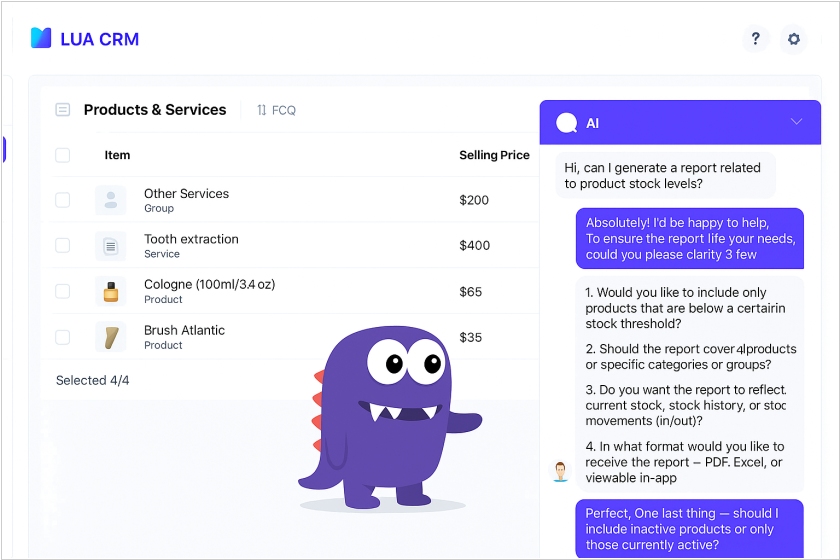Click the user avatar in chat
This screenshot has width=840, height=560.
tap(561, 471)
